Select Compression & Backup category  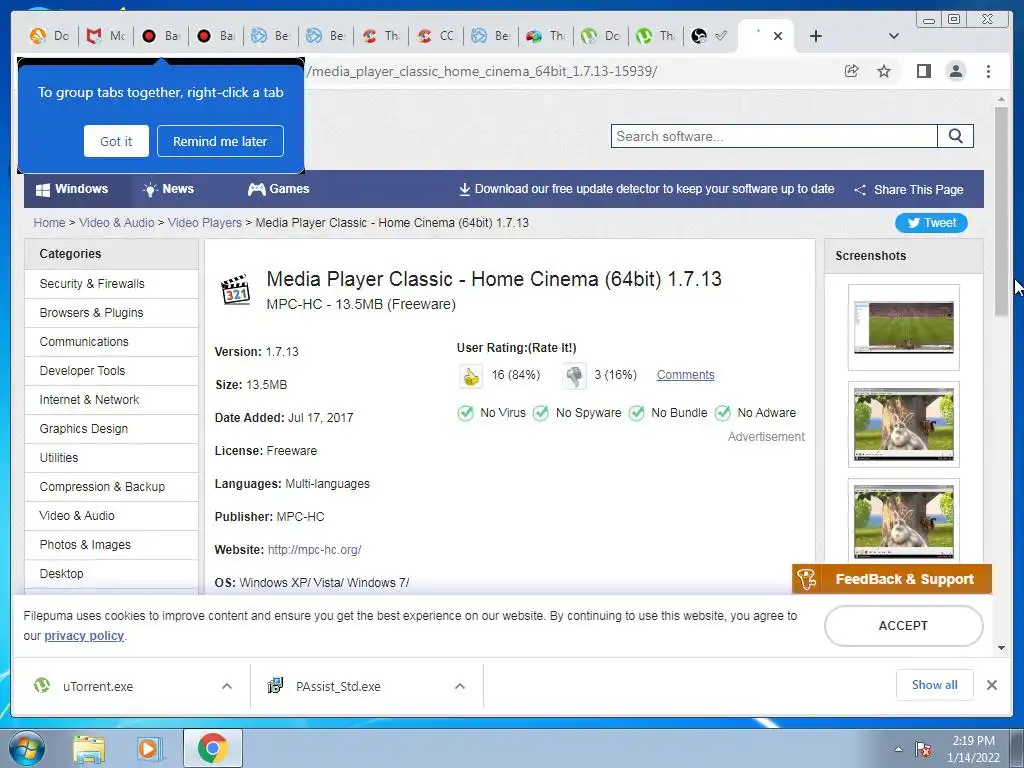112,487
